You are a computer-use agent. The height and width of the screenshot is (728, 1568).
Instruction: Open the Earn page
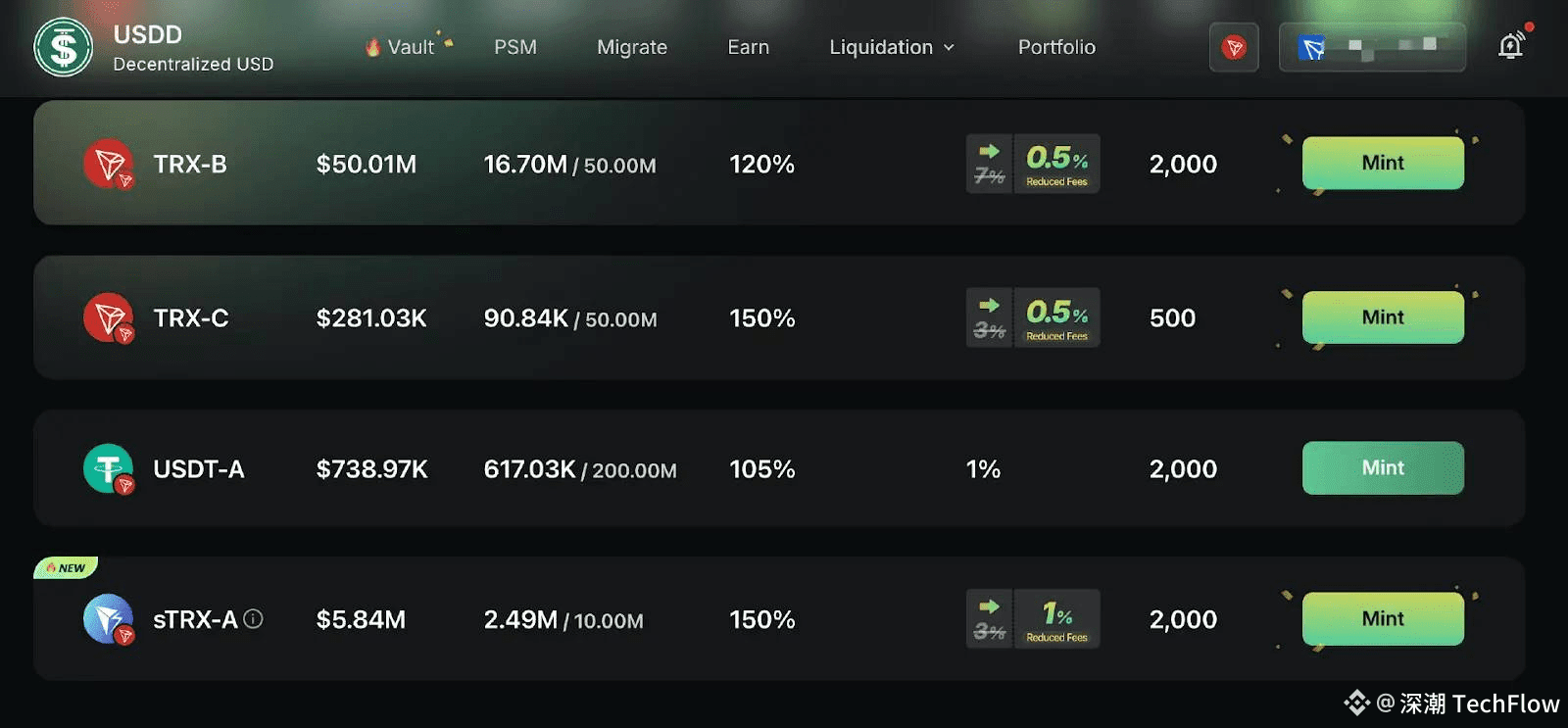pyautogui.click(x=748, y=47)
